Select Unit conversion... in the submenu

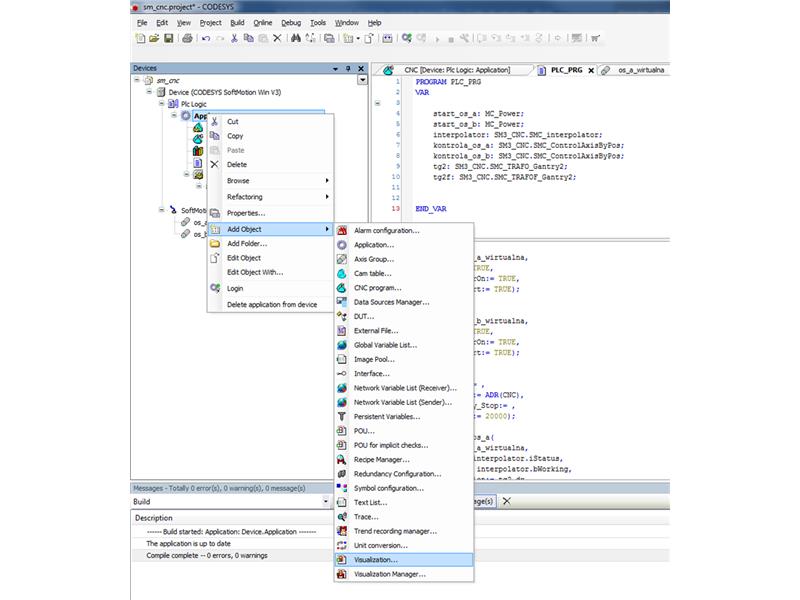[404, 545]
